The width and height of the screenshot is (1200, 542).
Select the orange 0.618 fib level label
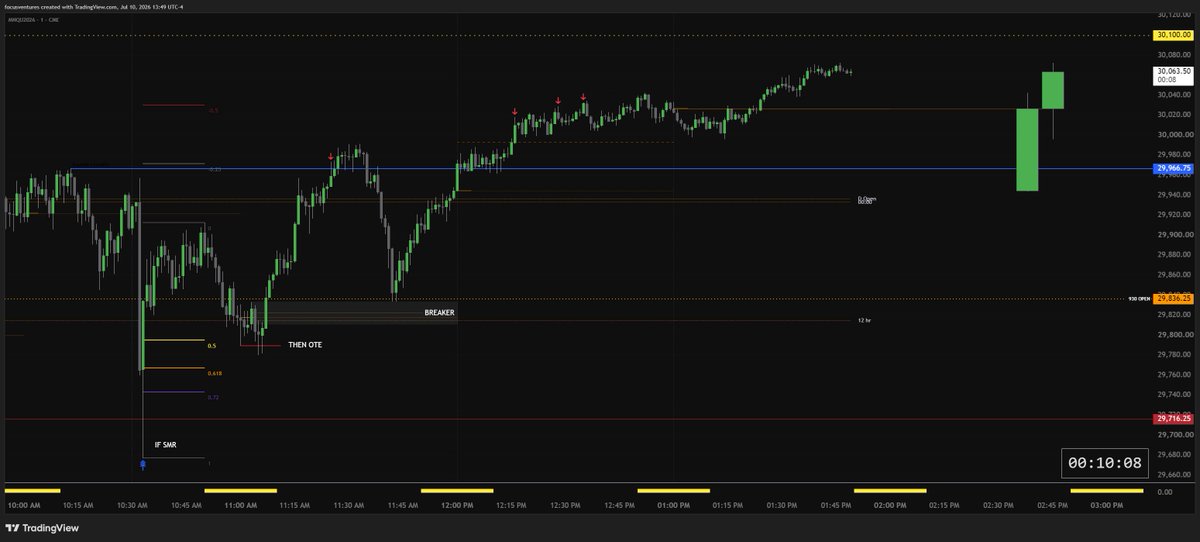[x=215, y=373]
